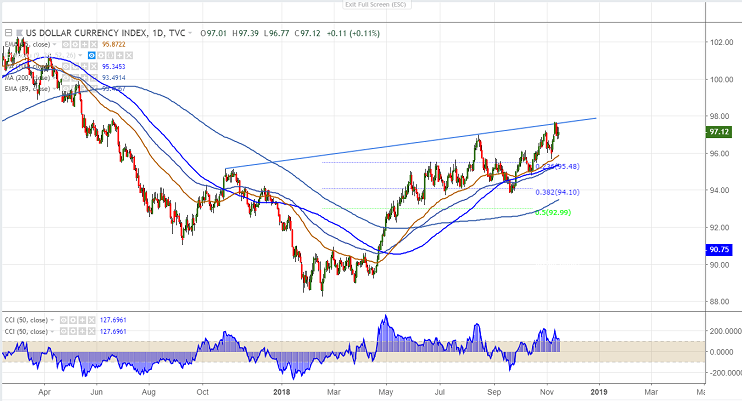This screenshot has width=742, height=401.
Task: Click the orange 95.8722 EMA value
Action: point(114,45)
